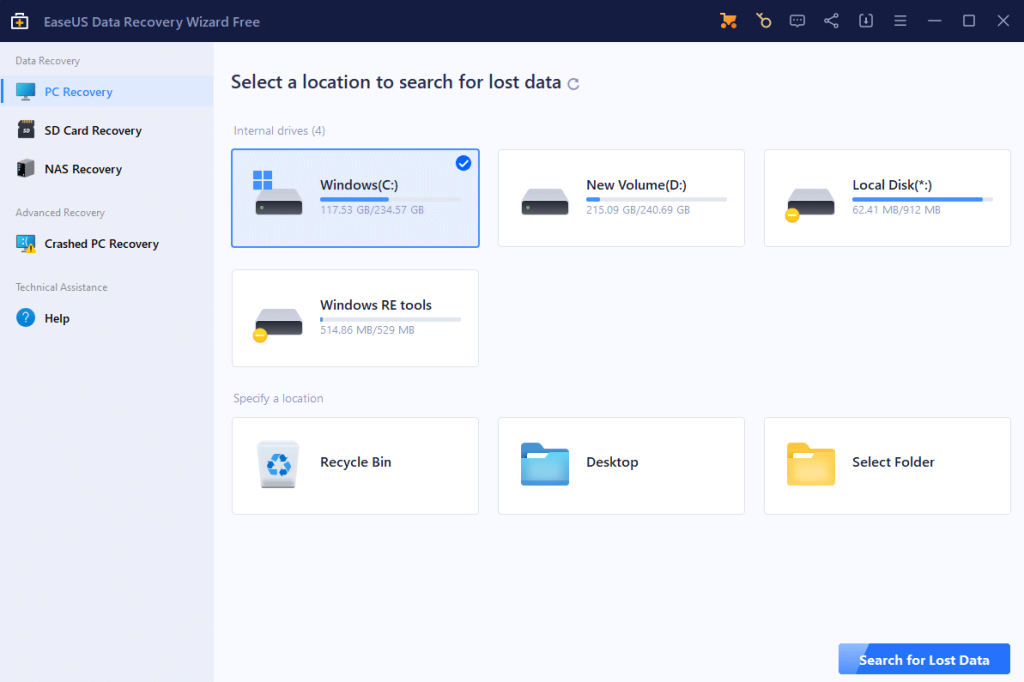Open the hamburger menu

tap(900, 21)
